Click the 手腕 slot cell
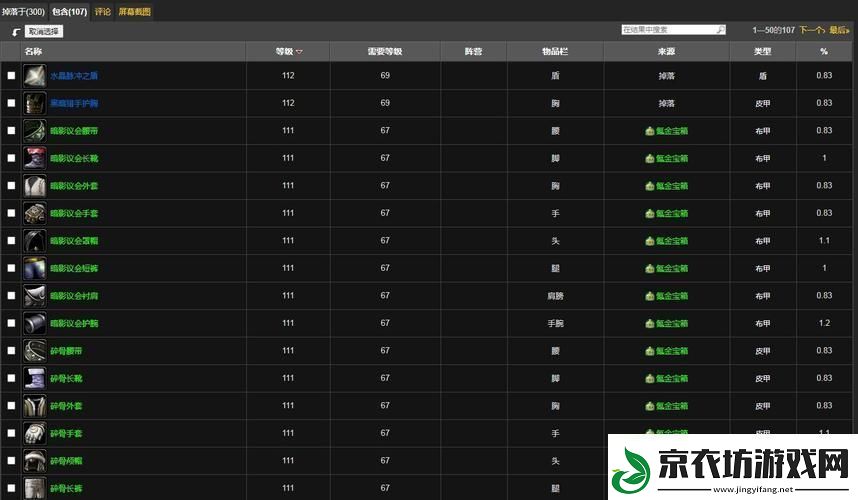This screenshot has width=858, height=500. coord(555,323)
